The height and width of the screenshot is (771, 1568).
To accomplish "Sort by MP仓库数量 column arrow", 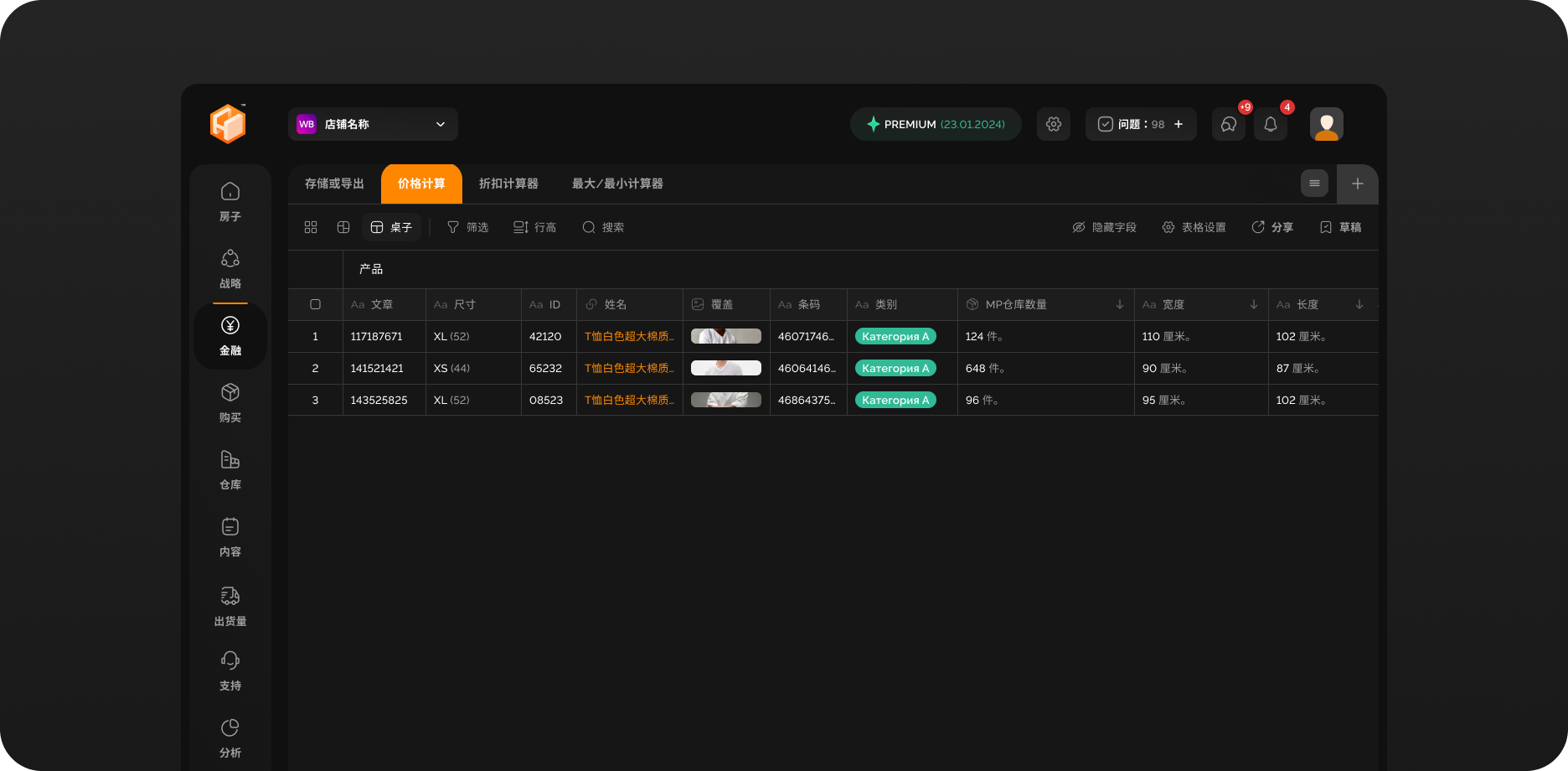I will (1120, 304).
